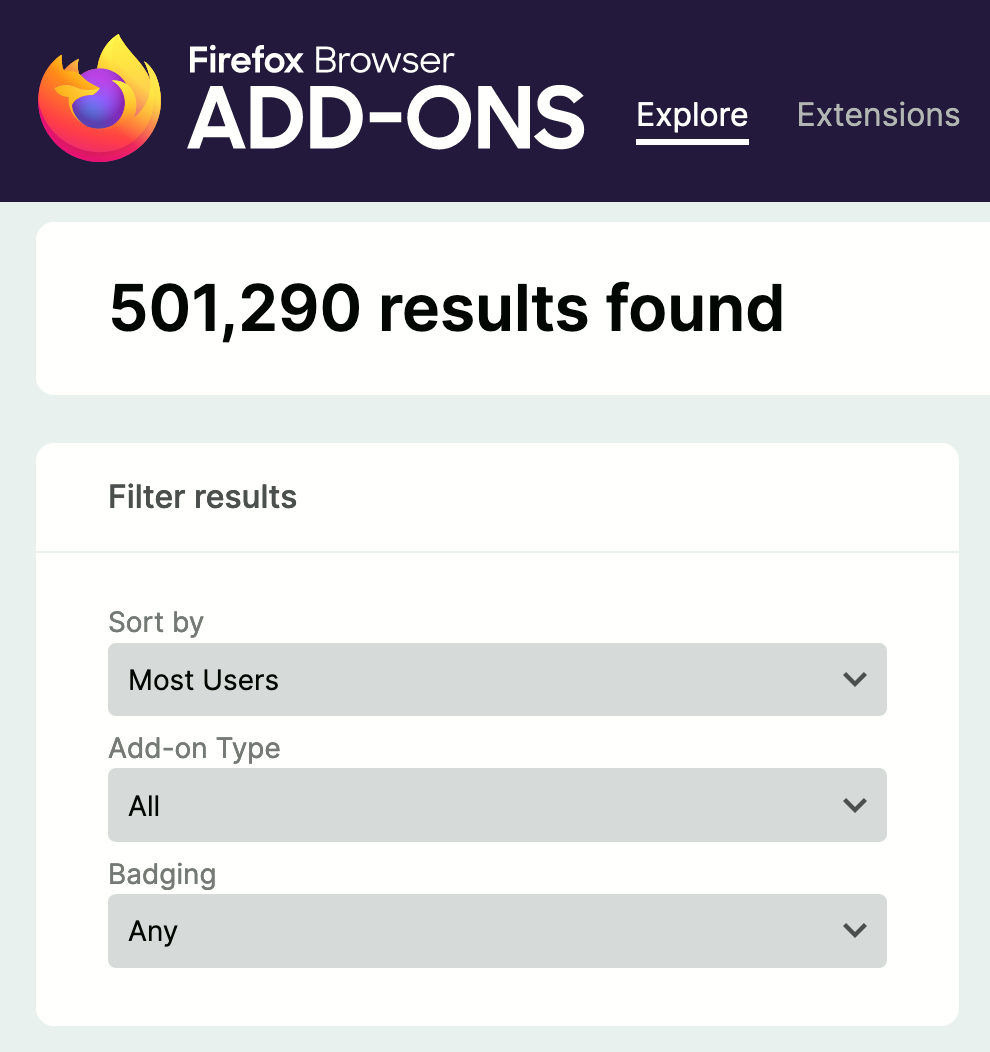Click the Firefox flame logo icon
Viewport: 990px width, 1052px height.
99,99
